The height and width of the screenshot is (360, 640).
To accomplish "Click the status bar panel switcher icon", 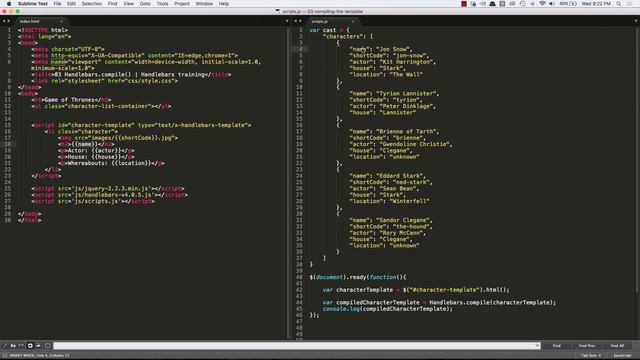I will tap(4, 356).
